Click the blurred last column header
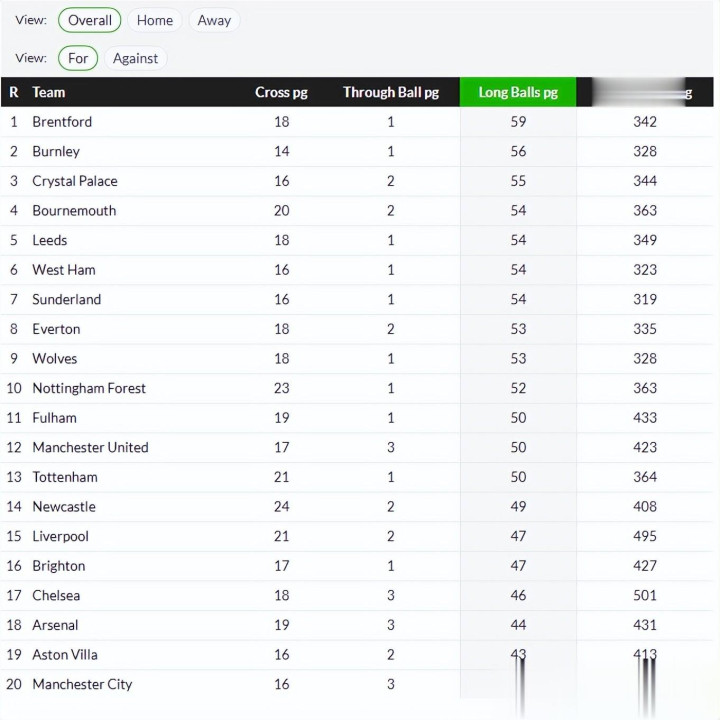Image resolution: width=720 pixels, height=720 pixels. pyautogui.click(x=645, y=92)
